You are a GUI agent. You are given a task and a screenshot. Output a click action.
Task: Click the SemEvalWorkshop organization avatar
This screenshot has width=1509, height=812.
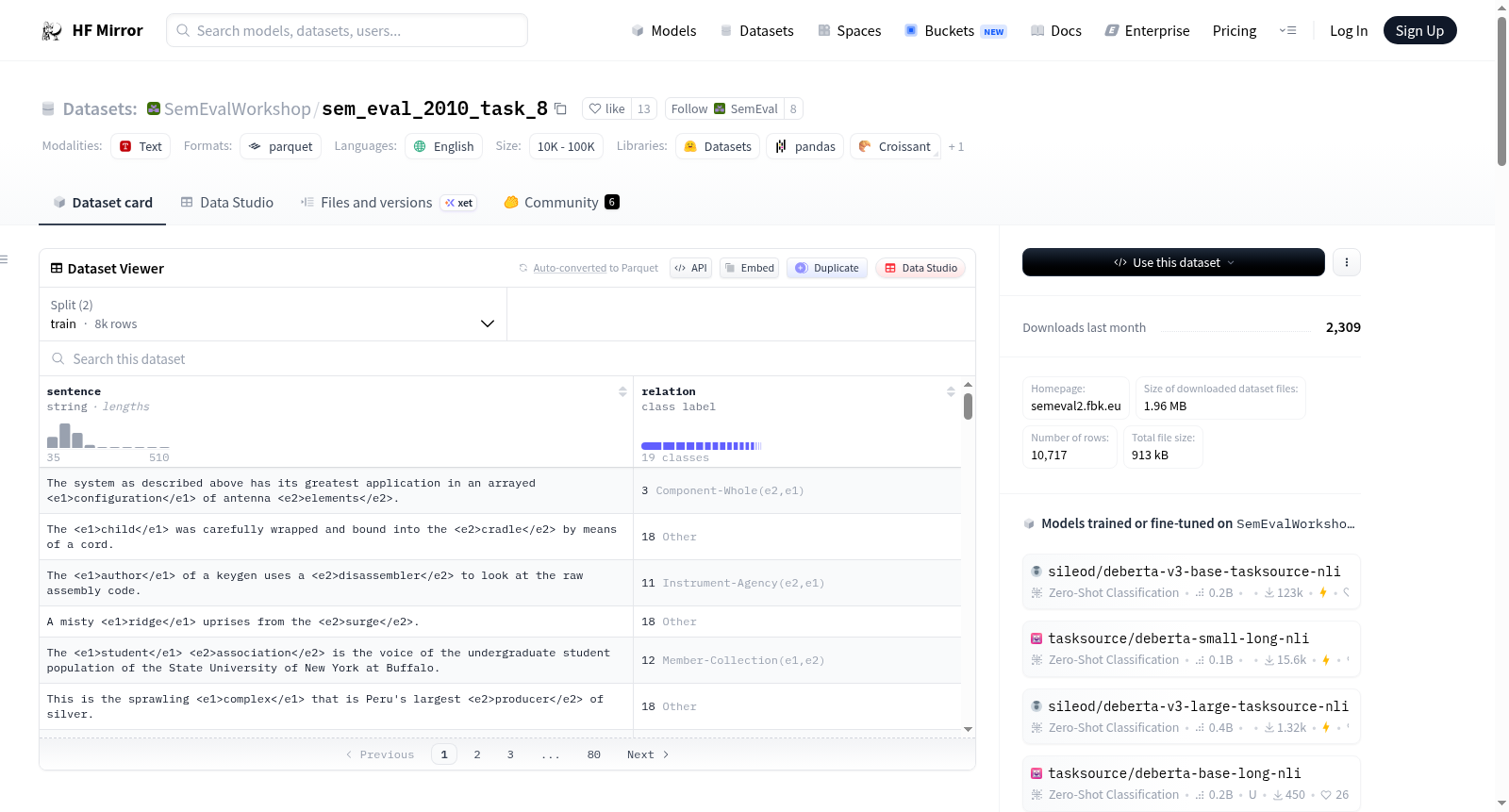coord(154,108)
